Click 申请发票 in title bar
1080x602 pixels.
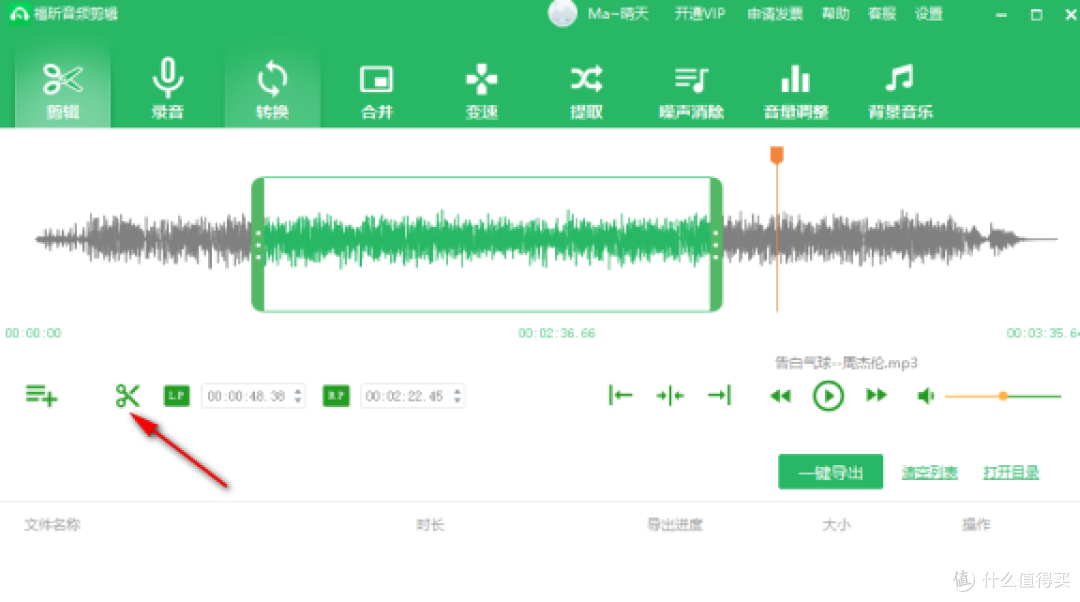coord(775,14)
